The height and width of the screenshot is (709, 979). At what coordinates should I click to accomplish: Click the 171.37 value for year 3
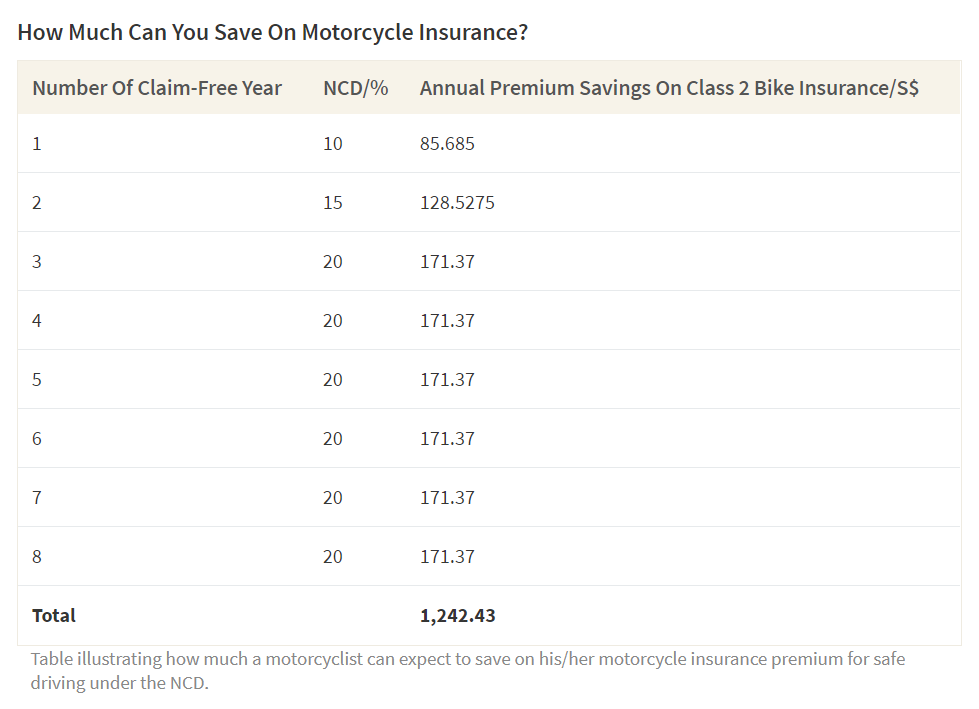pos(447,262)
